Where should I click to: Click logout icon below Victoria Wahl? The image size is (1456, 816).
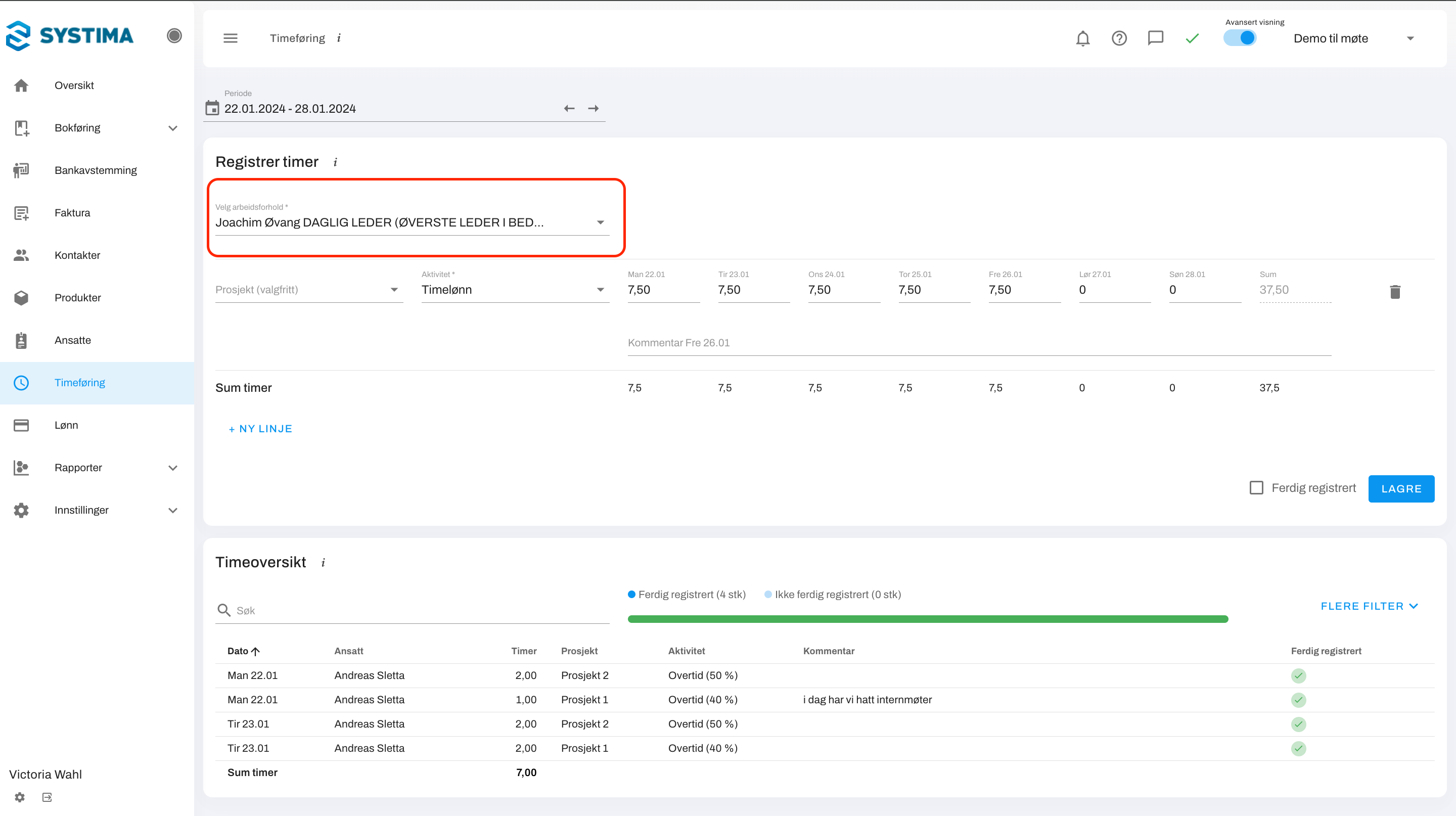pyautogui.click(x=47, y=797)
